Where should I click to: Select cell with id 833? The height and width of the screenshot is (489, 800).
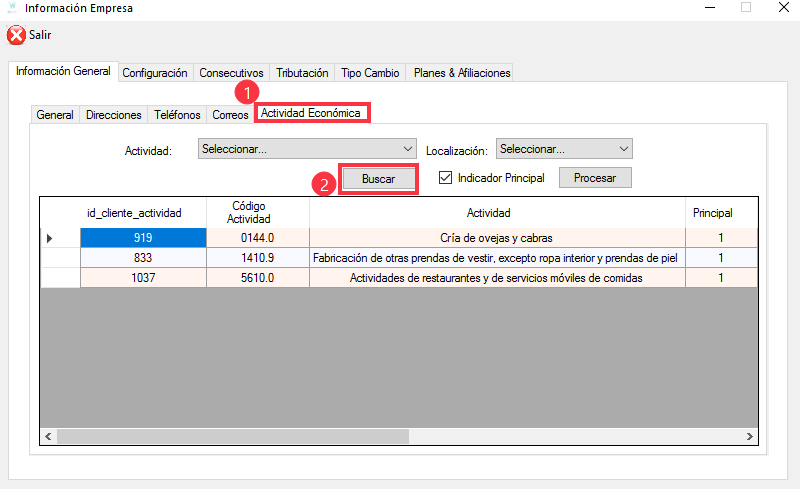click(x=144, y=258)
